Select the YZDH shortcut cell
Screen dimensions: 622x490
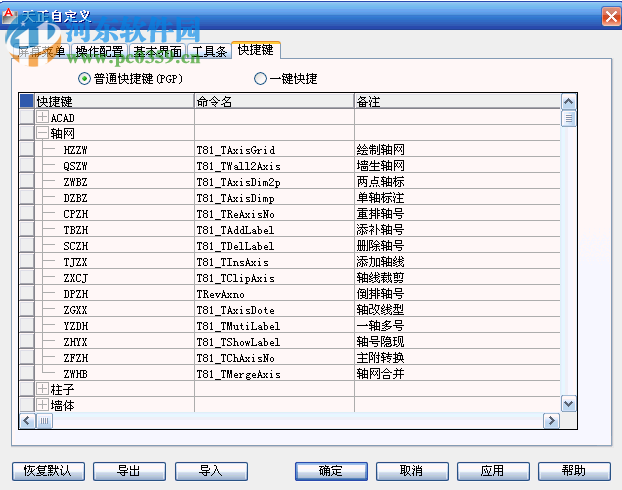click(x=114, y=326)
